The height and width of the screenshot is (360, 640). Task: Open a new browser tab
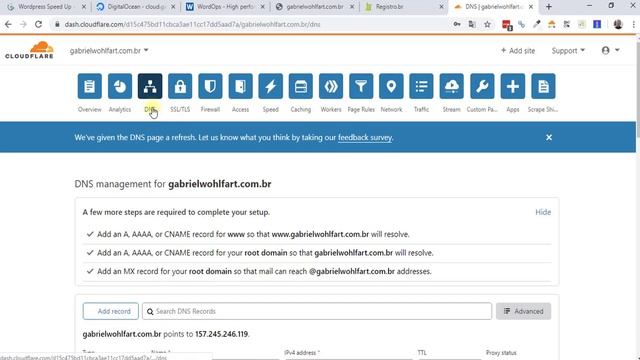tap(549, 7)
